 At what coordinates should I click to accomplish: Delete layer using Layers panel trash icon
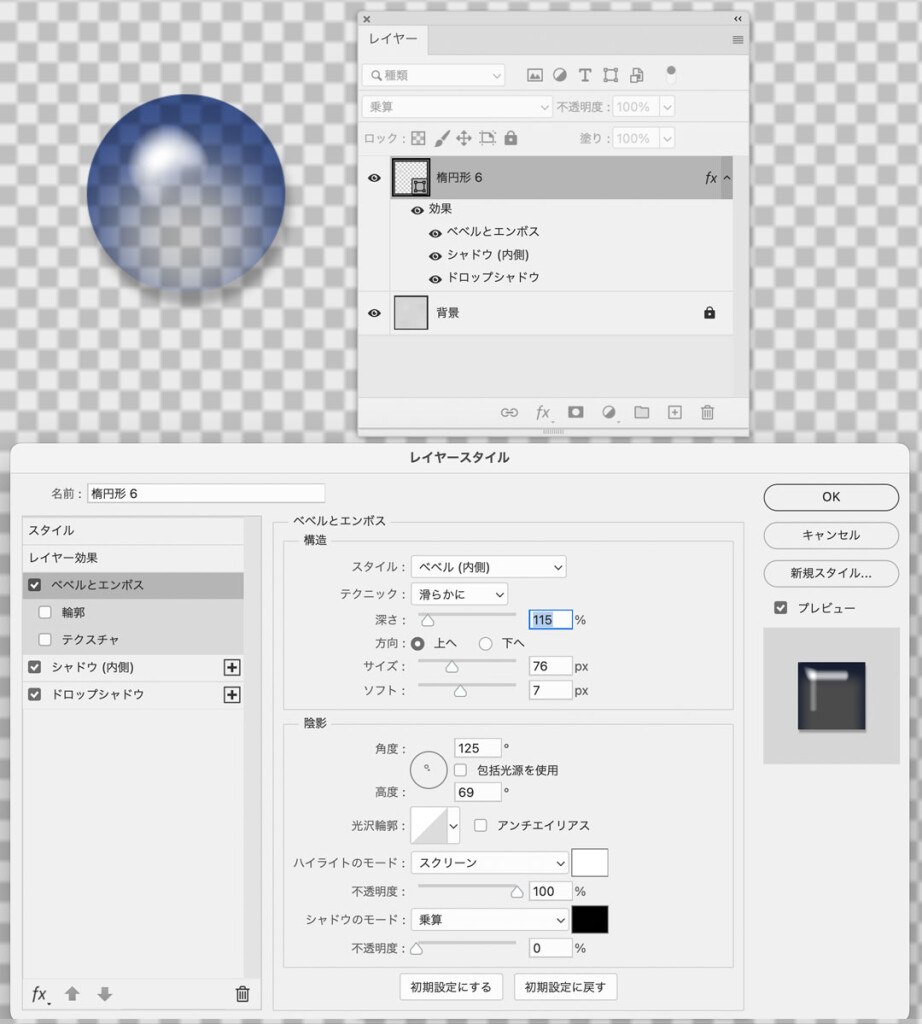coord(707,412)
